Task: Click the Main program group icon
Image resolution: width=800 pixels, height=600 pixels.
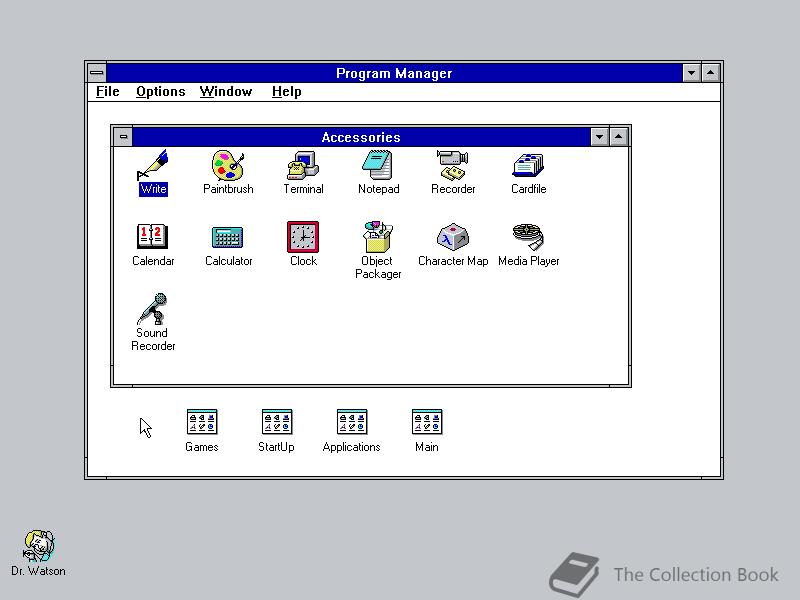Action: pos(427,422)
